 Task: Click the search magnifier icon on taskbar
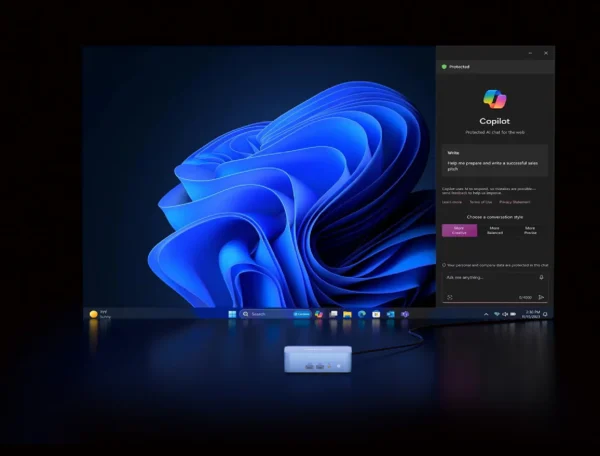(x=246, y=314)
